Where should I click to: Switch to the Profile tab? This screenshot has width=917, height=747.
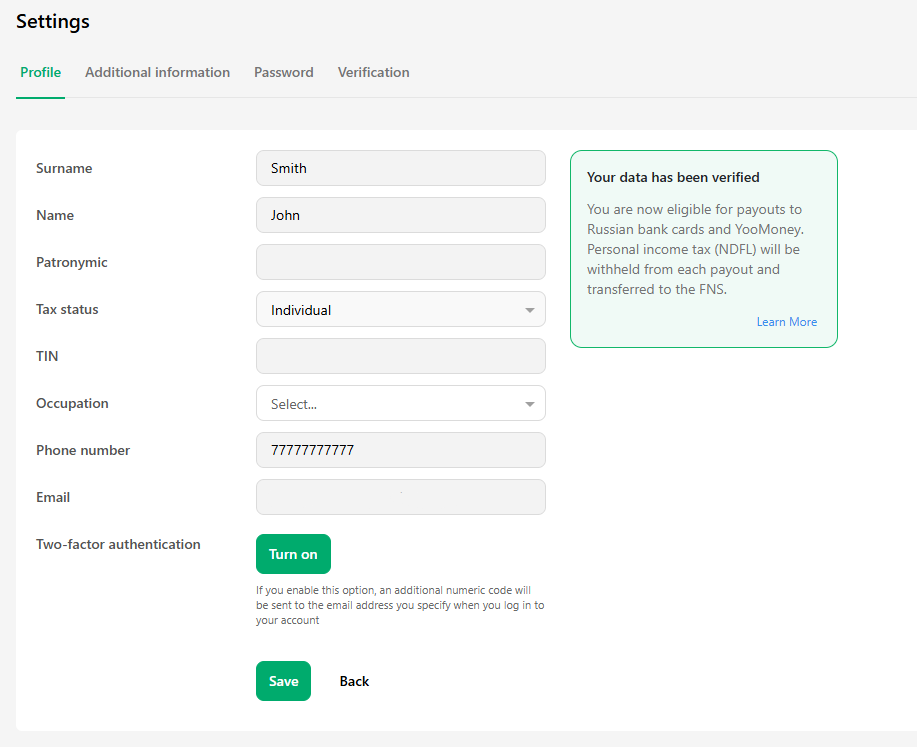click(40, 73)
